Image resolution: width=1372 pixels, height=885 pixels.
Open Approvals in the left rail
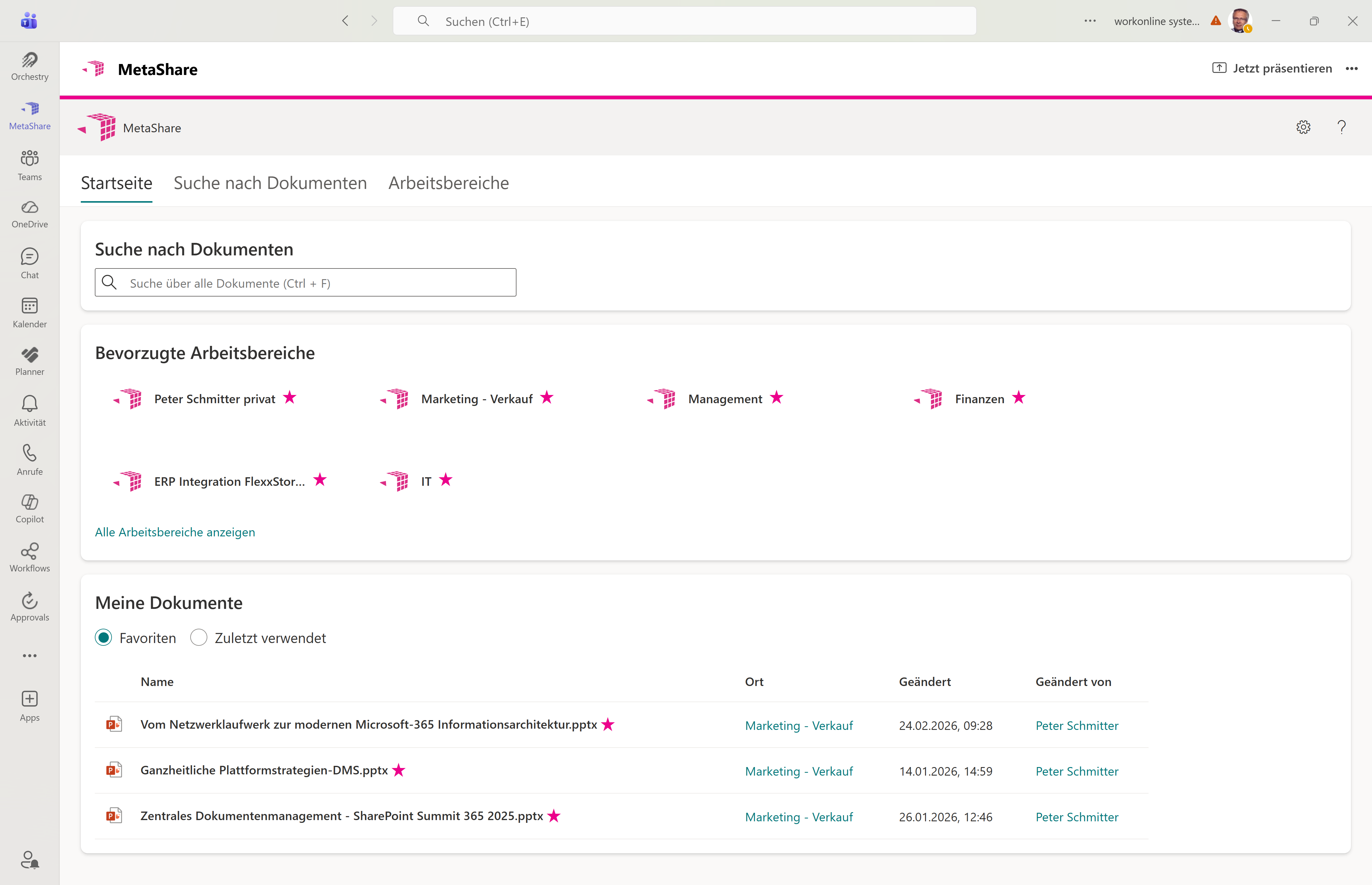pyautogui.click(x=29, y=607)
